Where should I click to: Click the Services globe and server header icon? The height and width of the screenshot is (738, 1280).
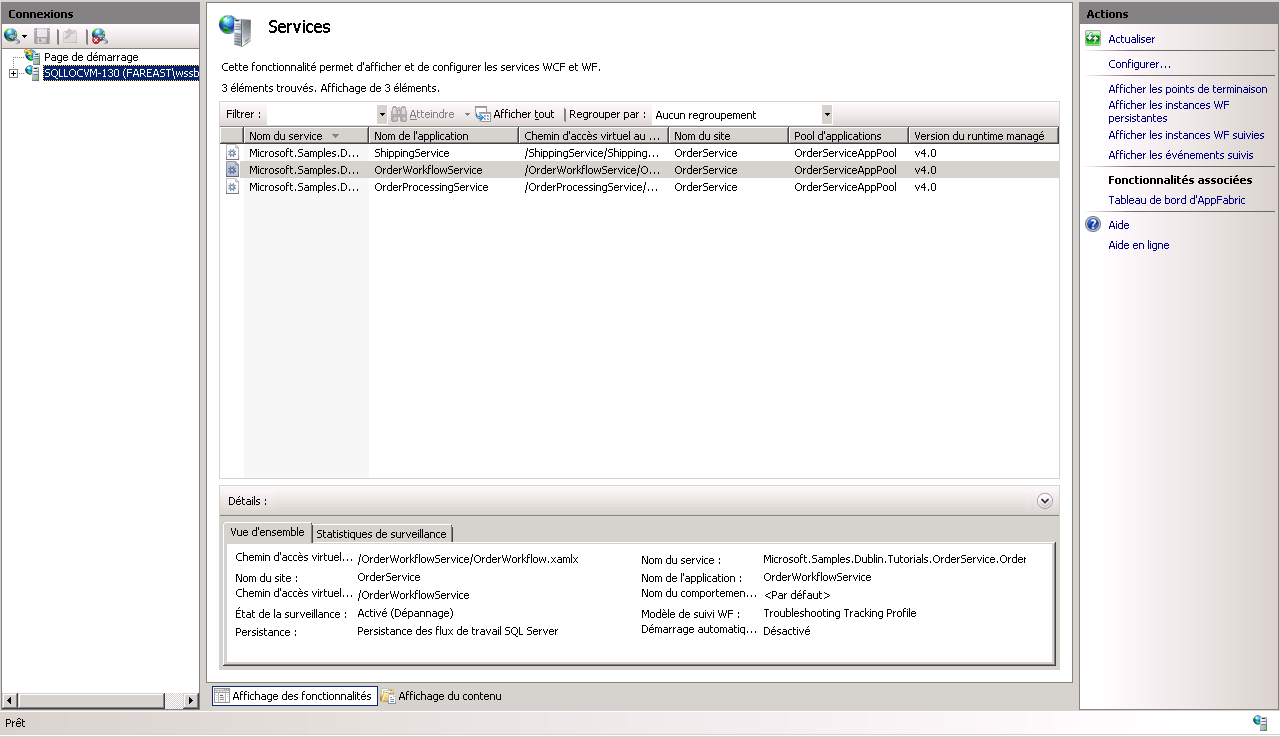[236, 30]
